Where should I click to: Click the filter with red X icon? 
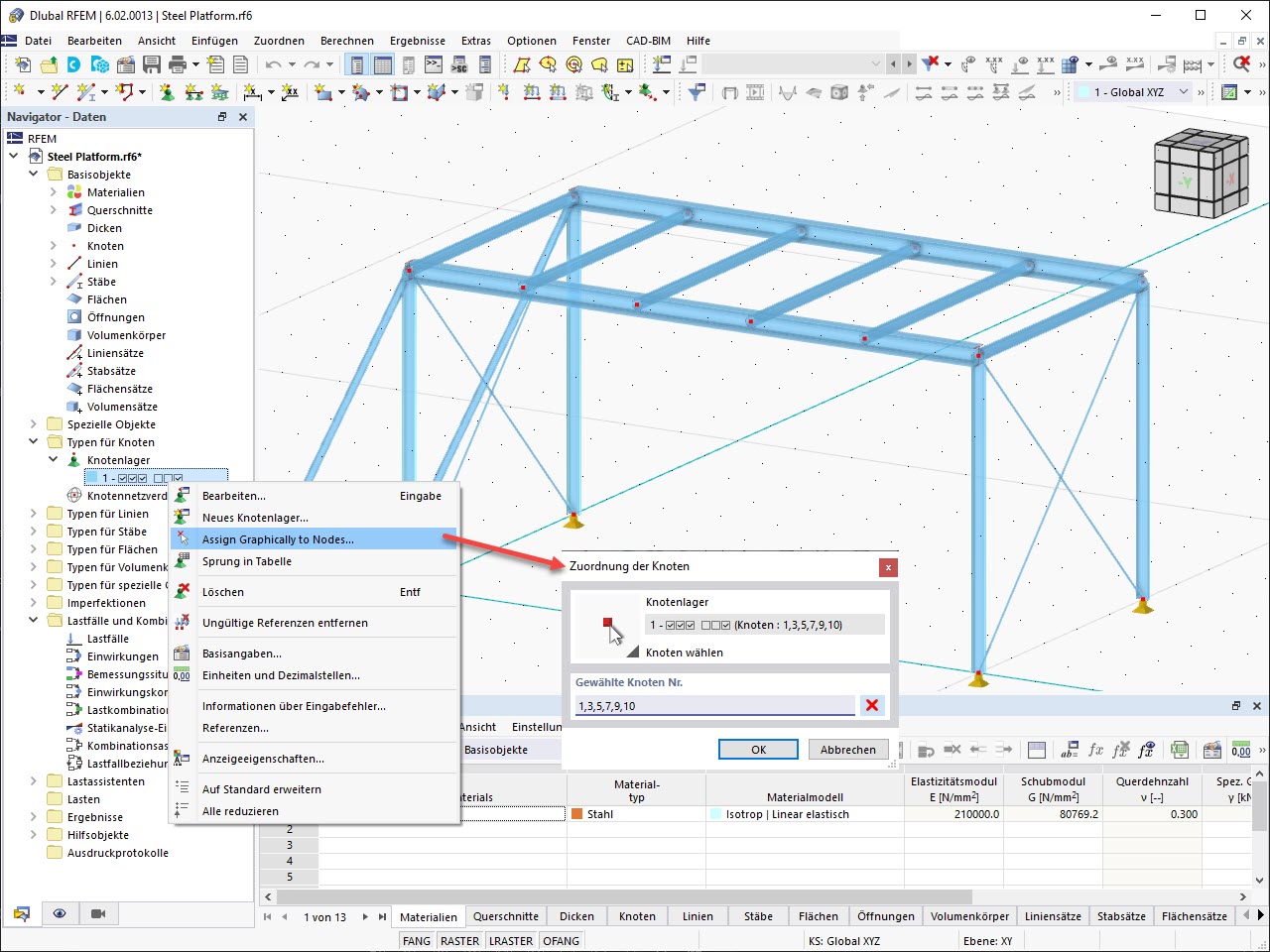click(930, 64)
